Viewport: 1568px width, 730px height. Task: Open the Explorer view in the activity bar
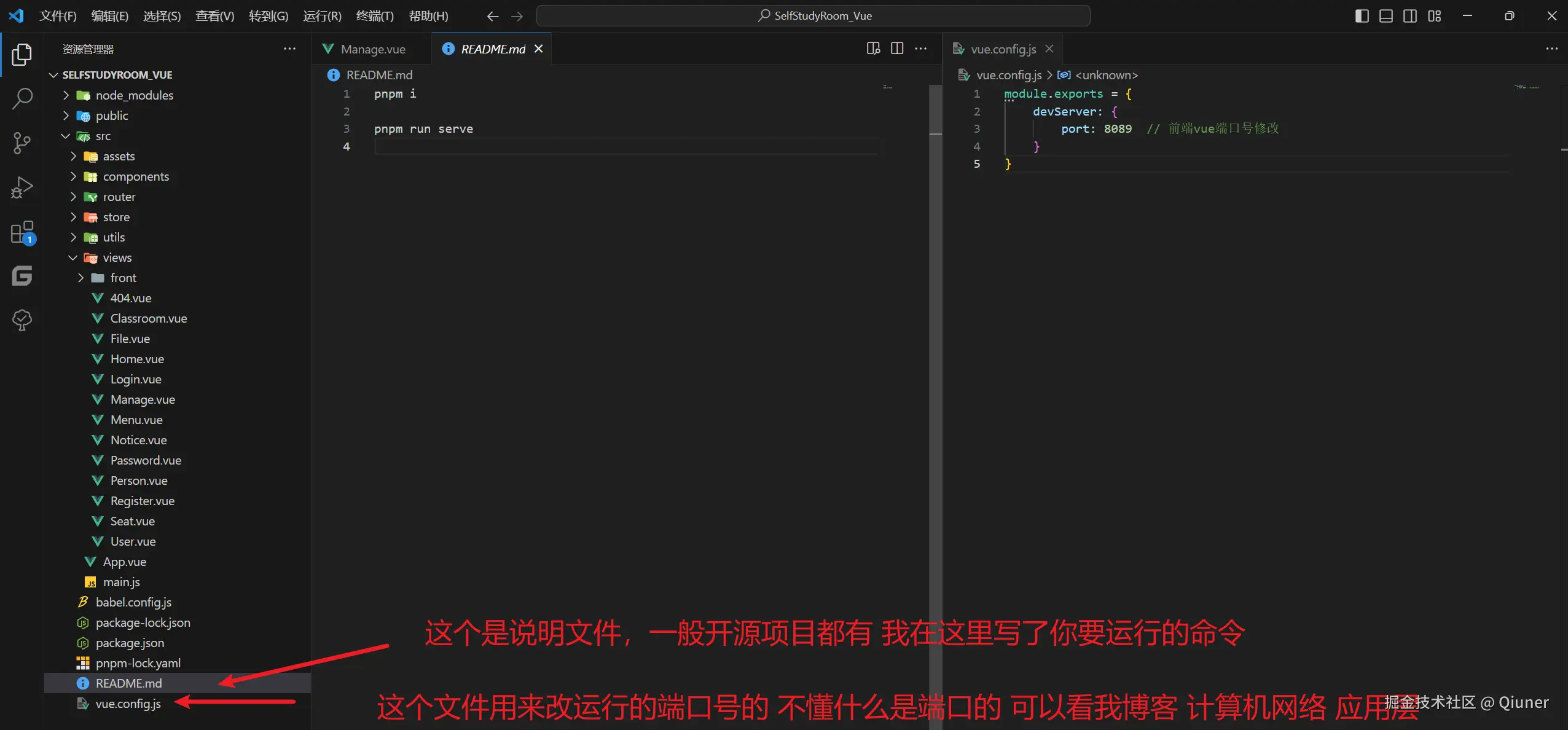pos(22,54)
